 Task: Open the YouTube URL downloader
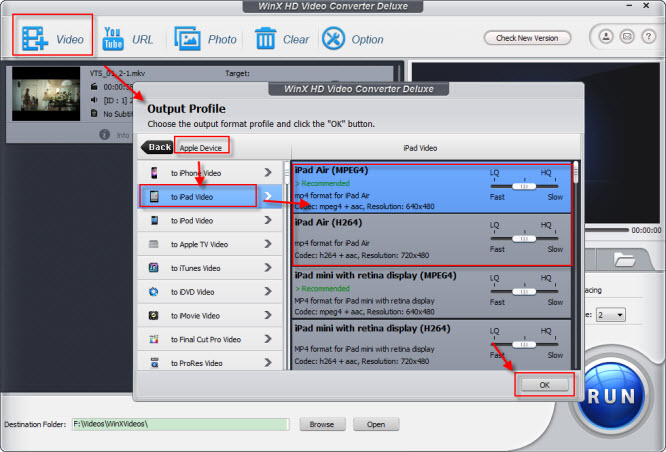(113, 39)
